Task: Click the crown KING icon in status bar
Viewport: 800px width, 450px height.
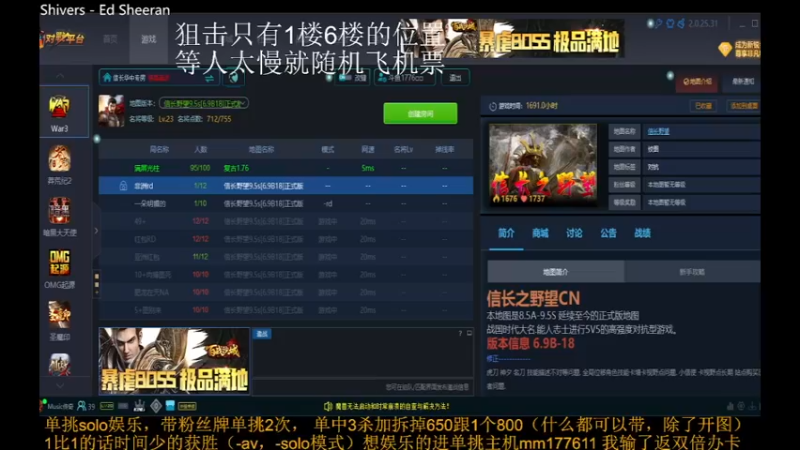Action: [139, 406]
